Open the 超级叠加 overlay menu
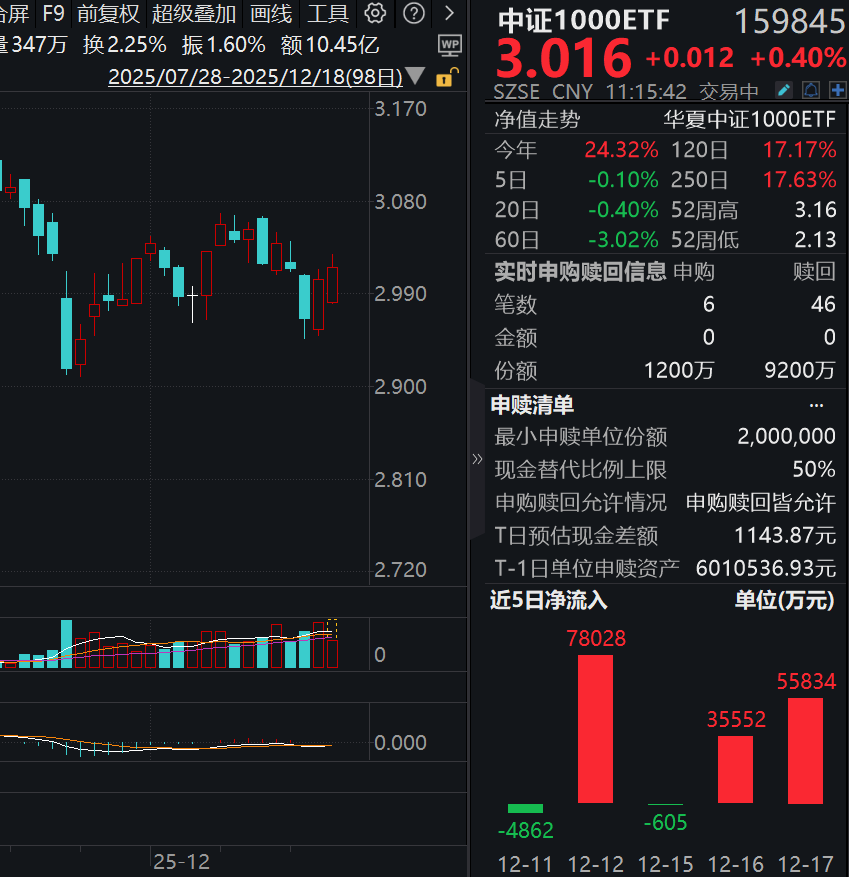This screenshot has height=877, width=849. click(194, 13)
